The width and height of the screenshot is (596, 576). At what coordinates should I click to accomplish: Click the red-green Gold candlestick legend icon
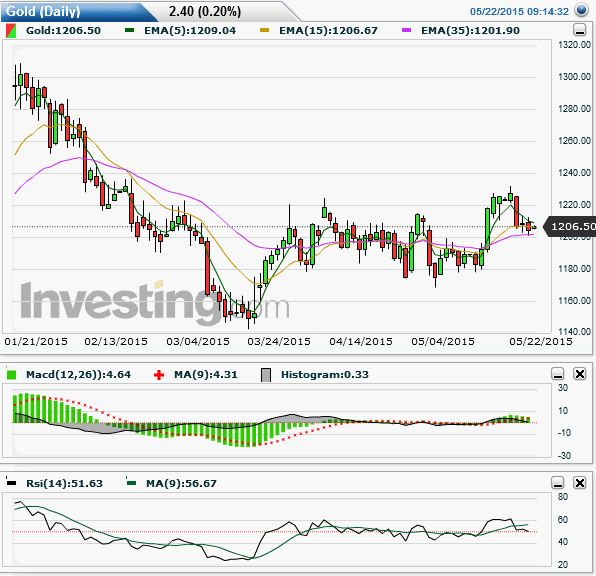[x=11, y=30]
